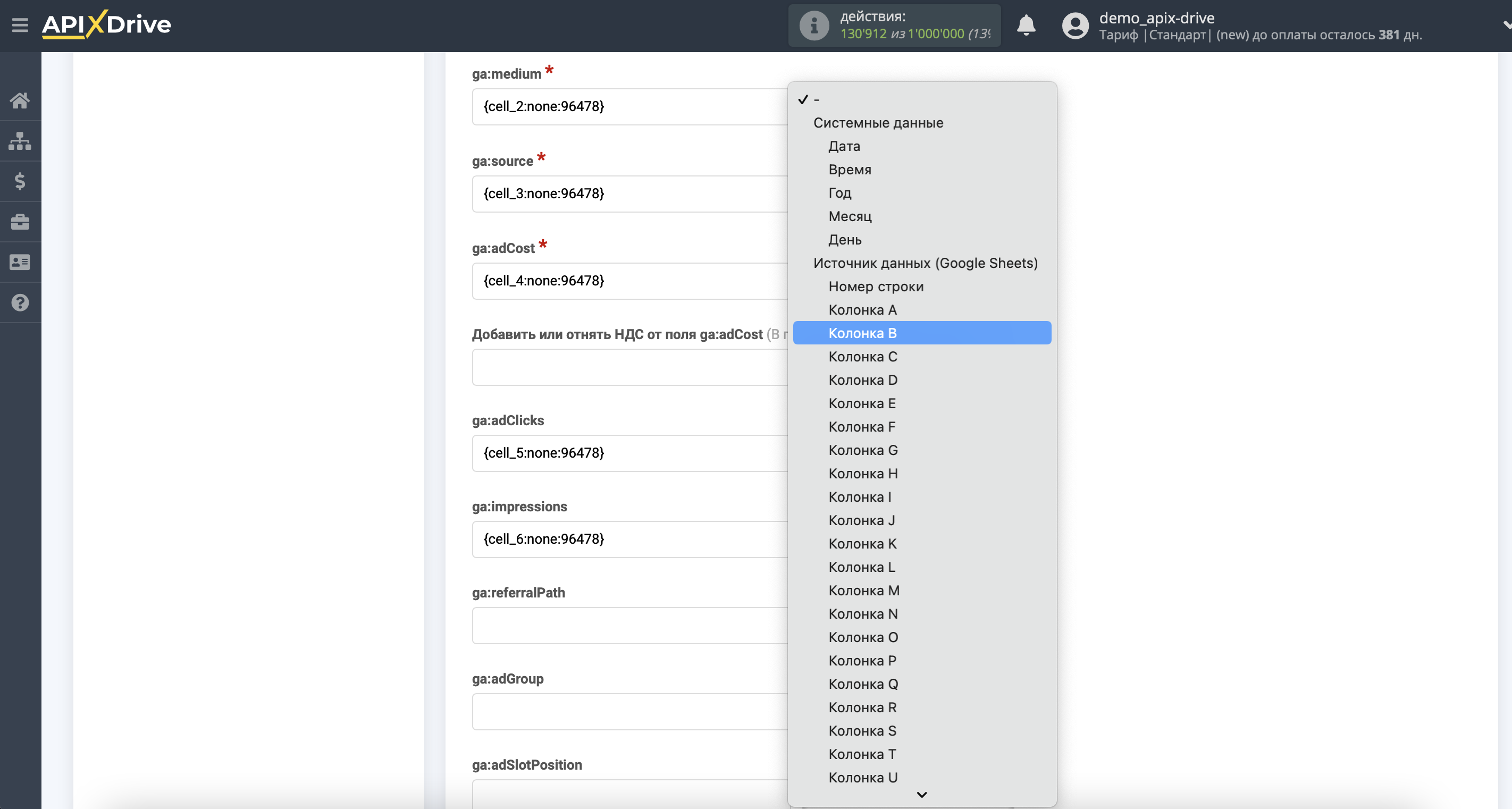Select Дата option in dropdown
Screen dimensions: 1512x809
click(921, 146)
